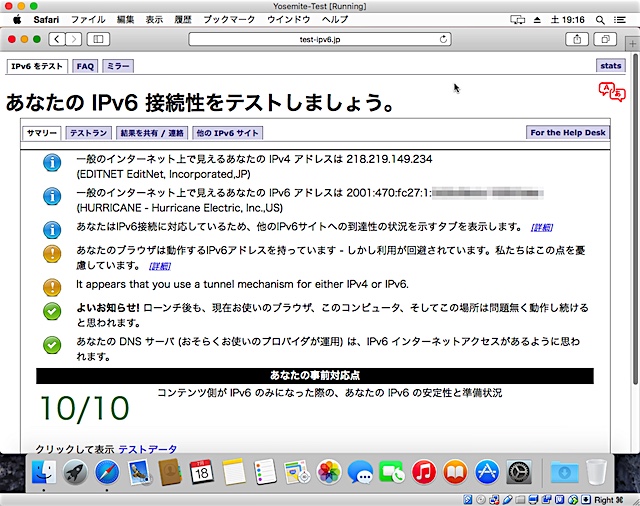Click the clock showing 土 19:16

pyautogui.click(x=567, y=20)
